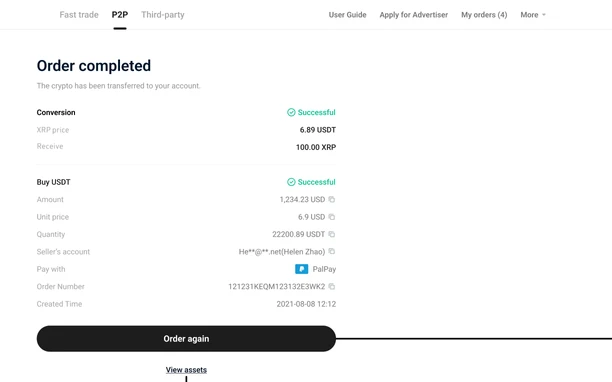Open the User Guide
Image resolution: width=612 pixels, height=382 pixels.
click(x=347, y=15)
